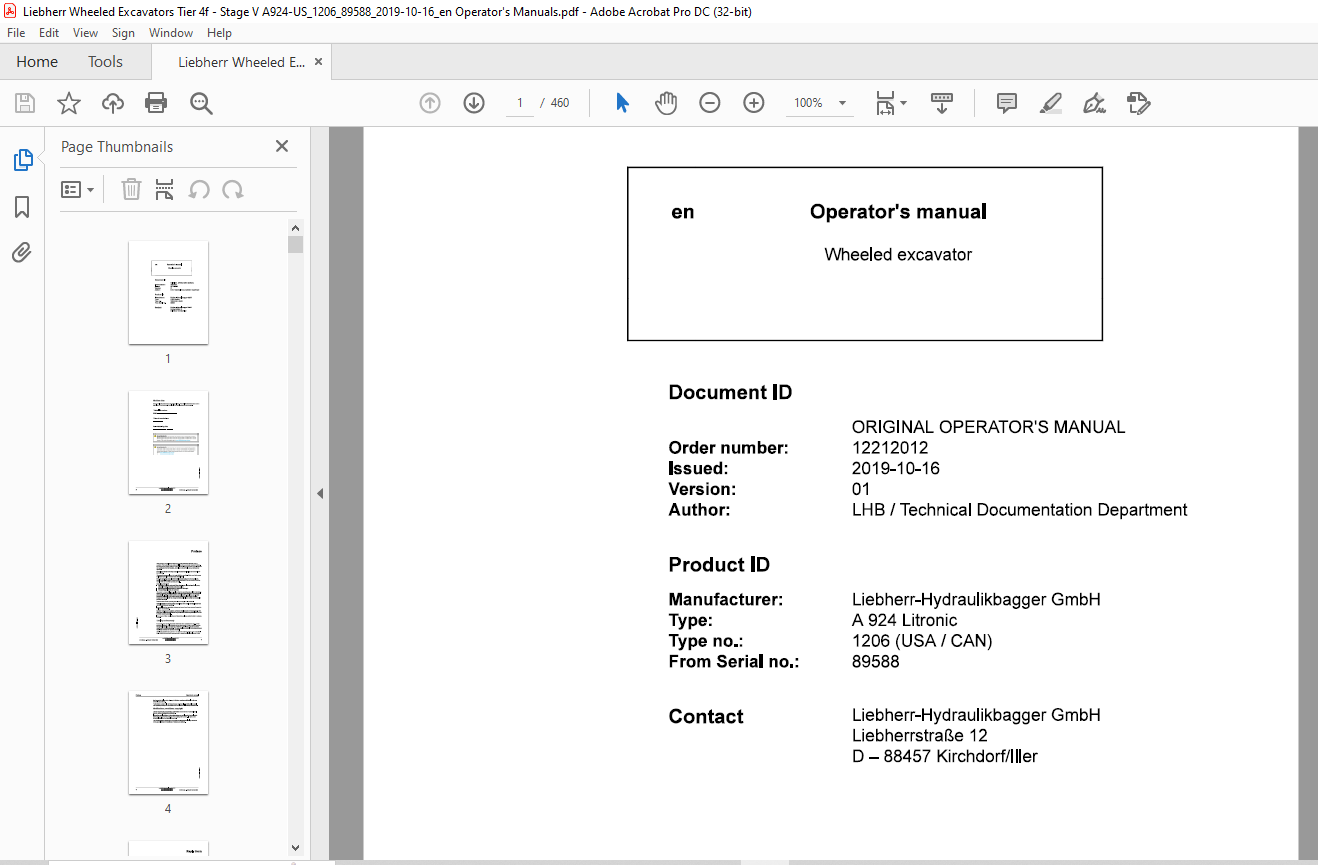Image resolution: width=1318 pixels, height=865 pixels.
Task: Zoom out with minus icon
Action: pyautogui.click(x=710, y=103)
